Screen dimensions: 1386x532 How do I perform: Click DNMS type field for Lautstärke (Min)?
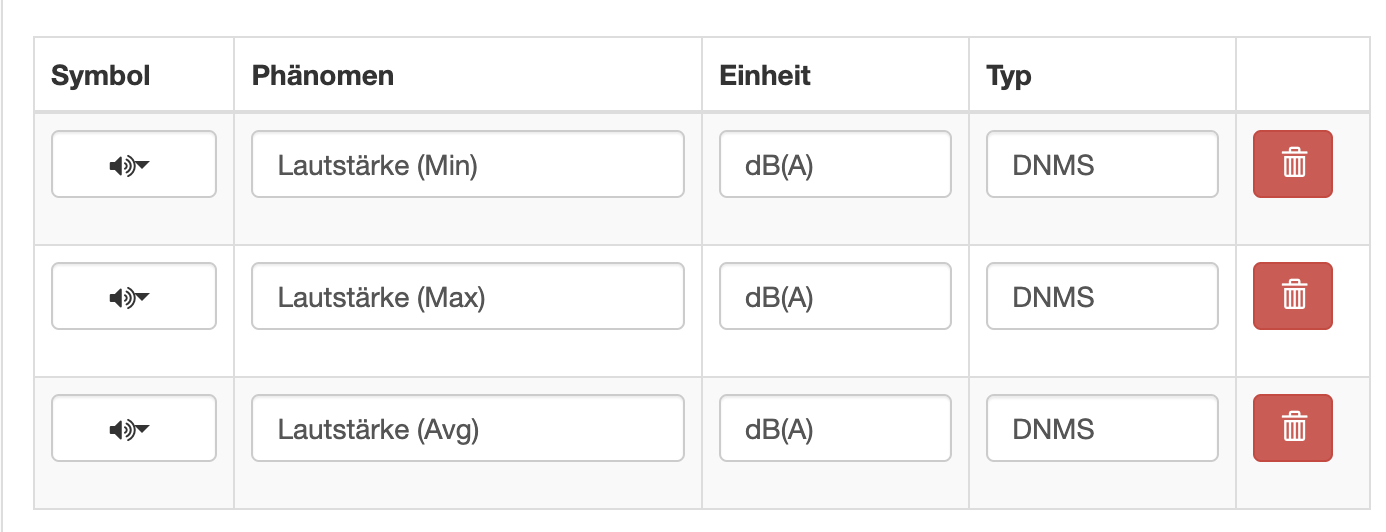(x=1101, y=164)
